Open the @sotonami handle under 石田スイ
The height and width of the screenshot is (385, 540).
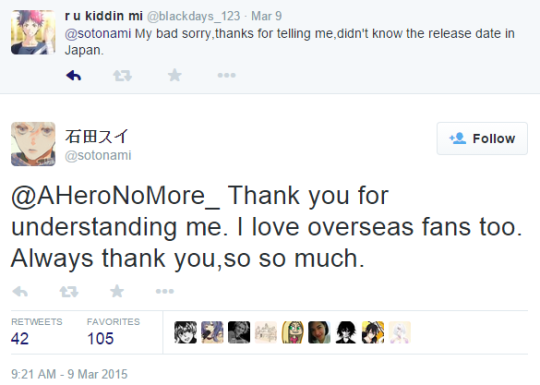[x=98, y=155]
